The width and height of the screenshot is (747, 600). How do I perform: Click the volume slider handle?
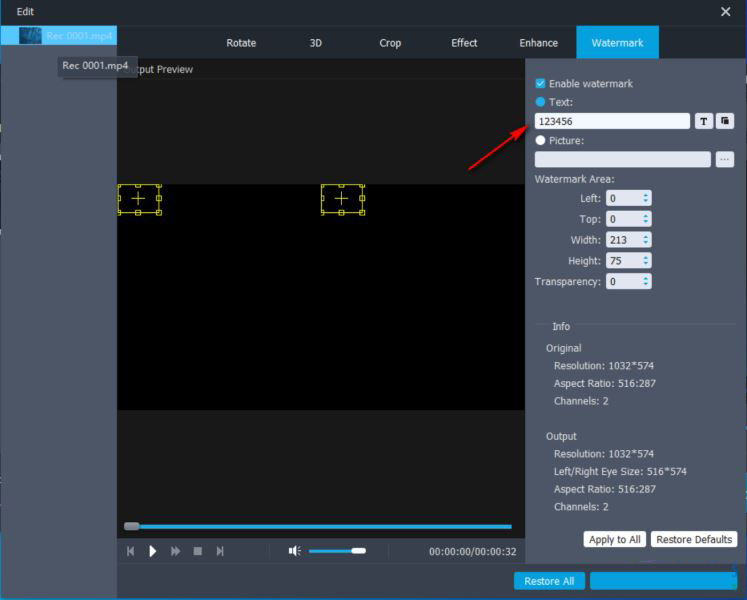coord(359,551)
